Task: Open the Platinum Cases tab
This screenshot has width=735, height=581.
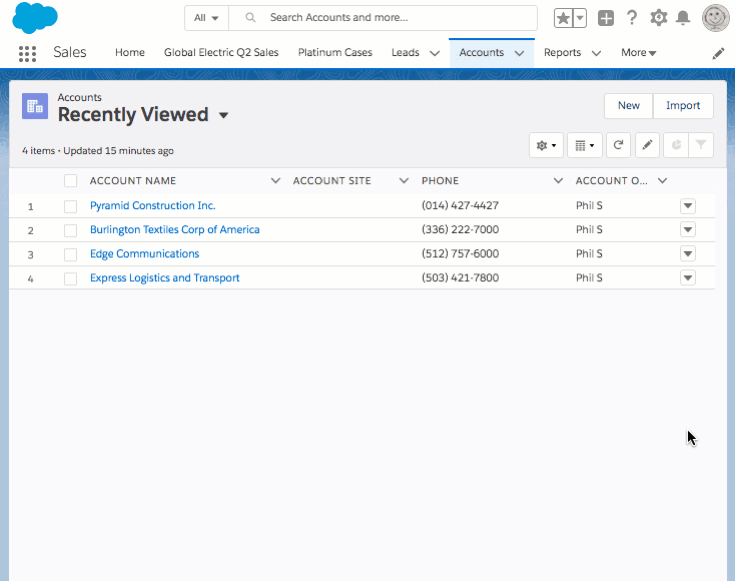Action: point(335,53)
